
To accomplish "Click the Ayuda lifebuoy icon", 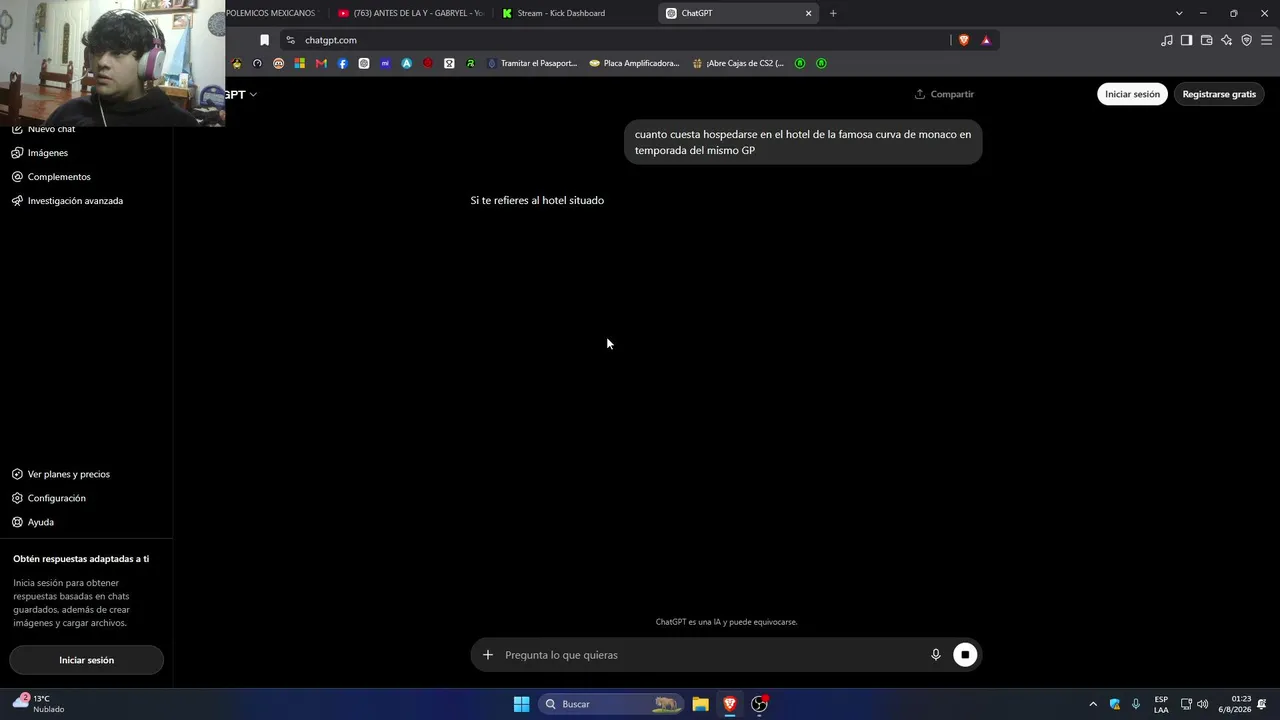I will coord(18,522).
